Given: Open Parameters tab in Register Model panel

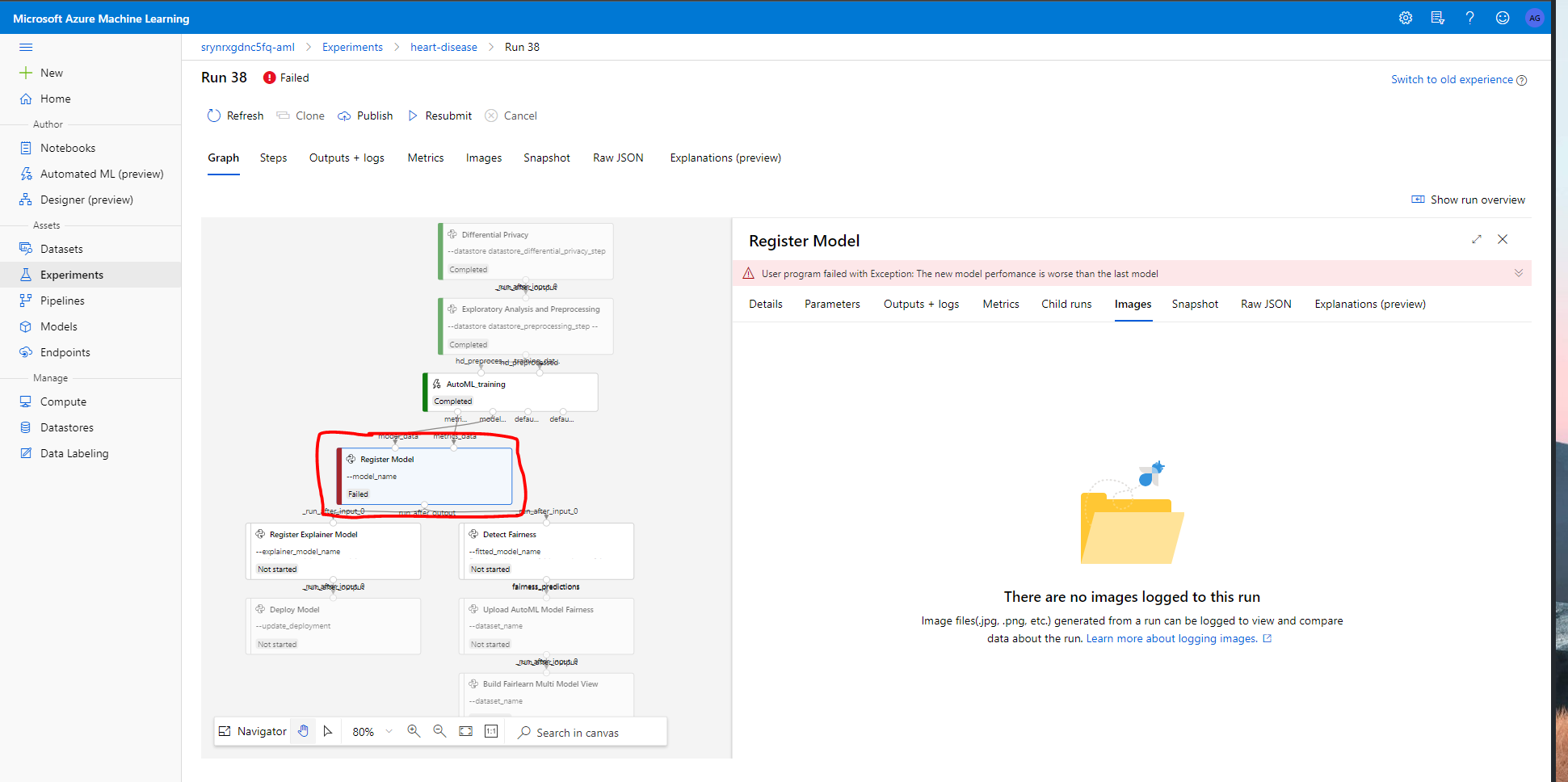Looking at the screenshot, I should [x=832, y=304].
